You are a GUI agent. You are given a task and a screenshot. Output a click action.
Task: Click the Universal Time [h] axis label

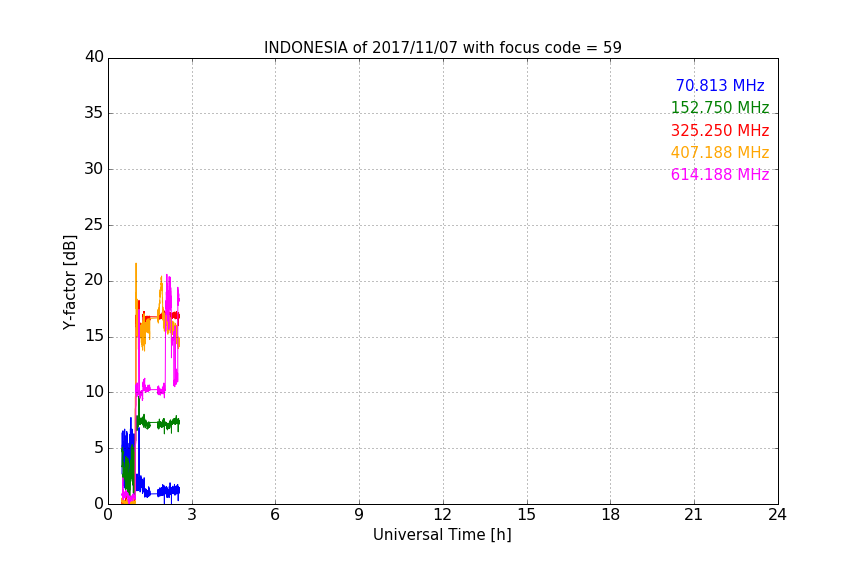tap(442, 535)
